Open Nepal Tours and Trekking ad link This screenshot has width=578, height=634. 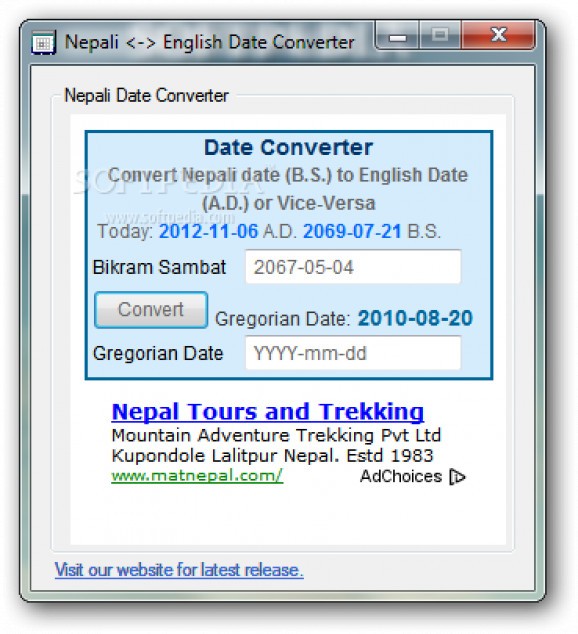[268, 412]
